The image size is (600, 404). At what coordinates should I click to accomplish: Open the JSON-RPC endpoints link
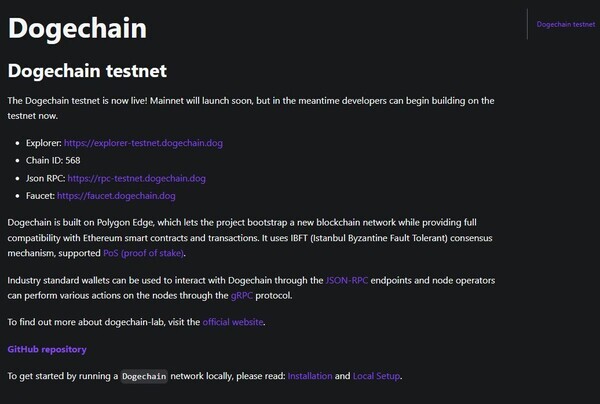click(346, 280)
